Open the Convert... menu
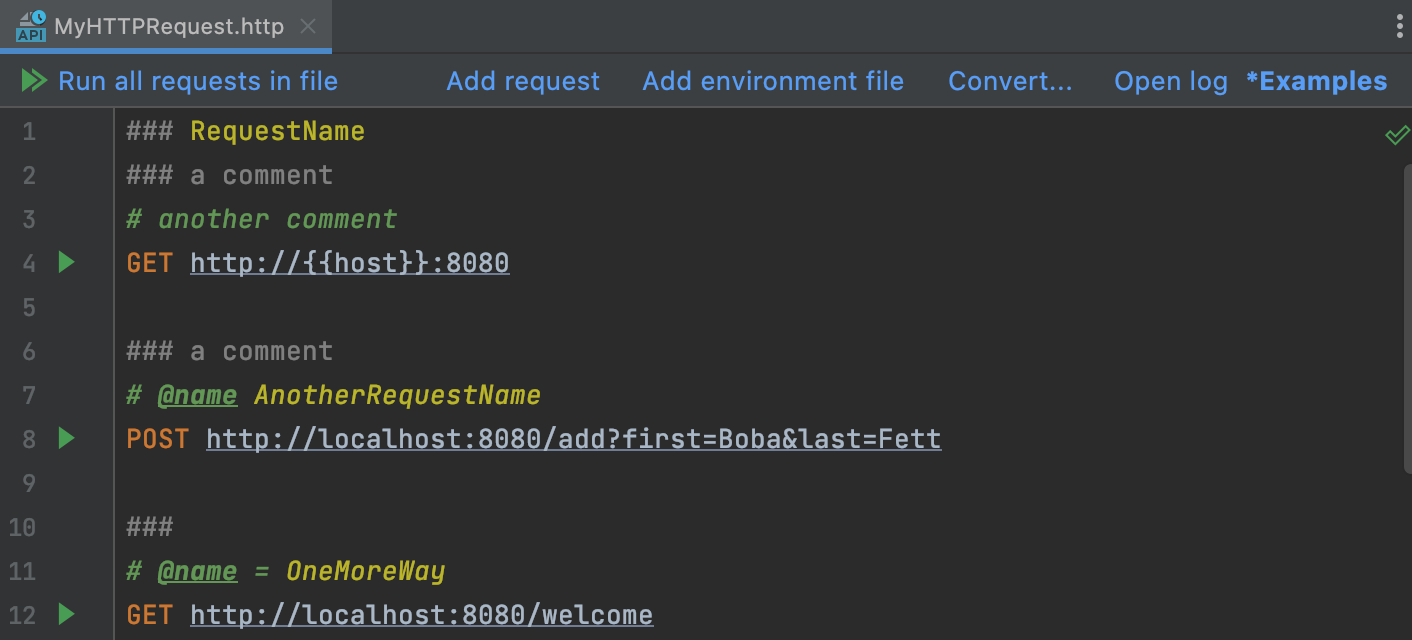The image size is (1412, 640). click(x=1010, y=81)
